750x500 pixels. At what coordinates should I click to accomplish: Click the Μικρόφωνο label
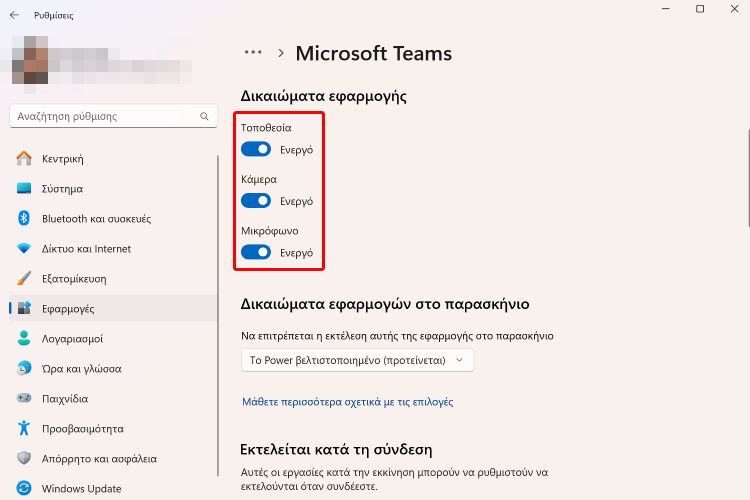(269, 231)
